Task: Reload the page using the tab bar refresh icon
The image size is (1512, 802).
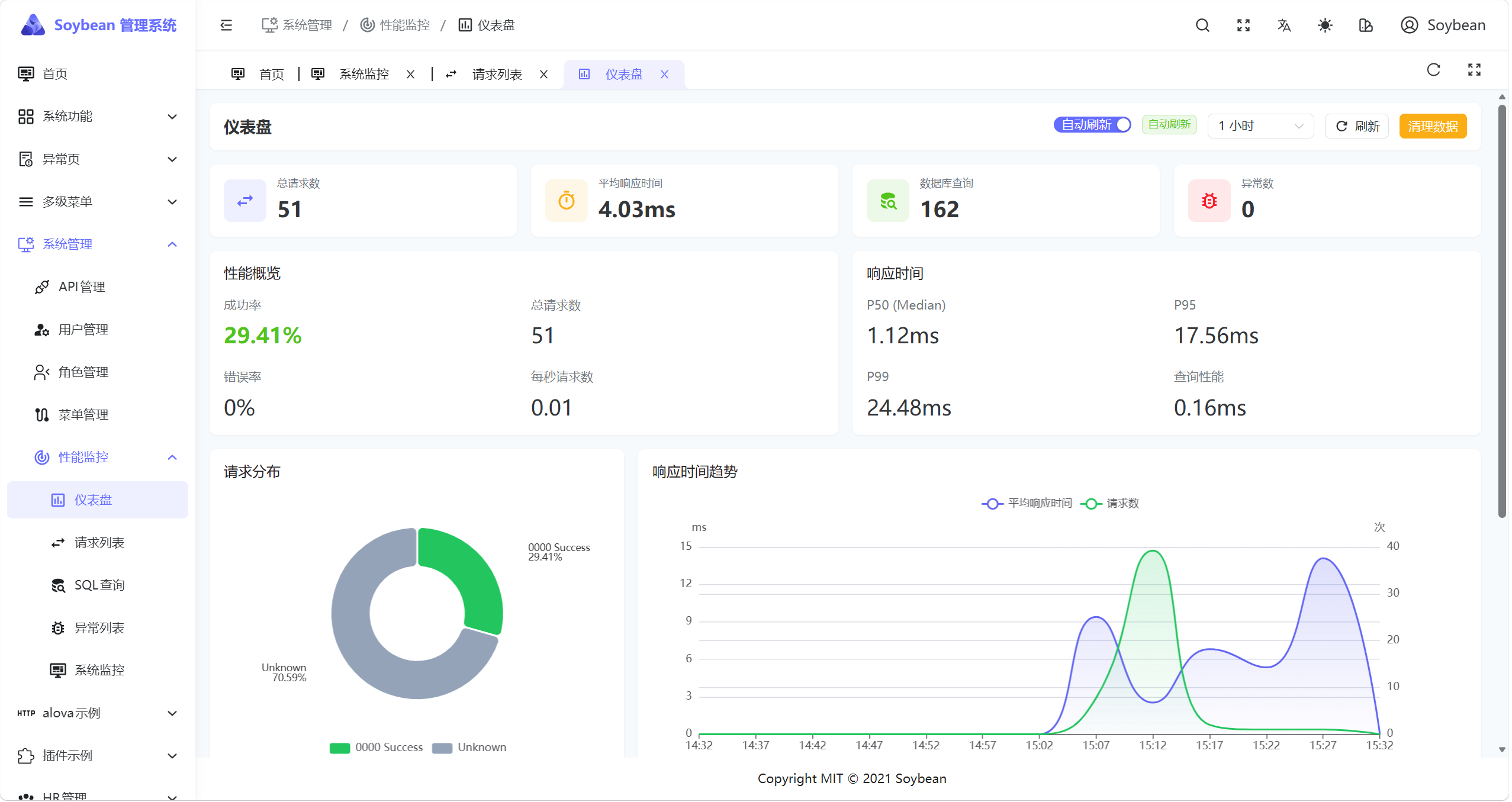Action: (1433, 70)
